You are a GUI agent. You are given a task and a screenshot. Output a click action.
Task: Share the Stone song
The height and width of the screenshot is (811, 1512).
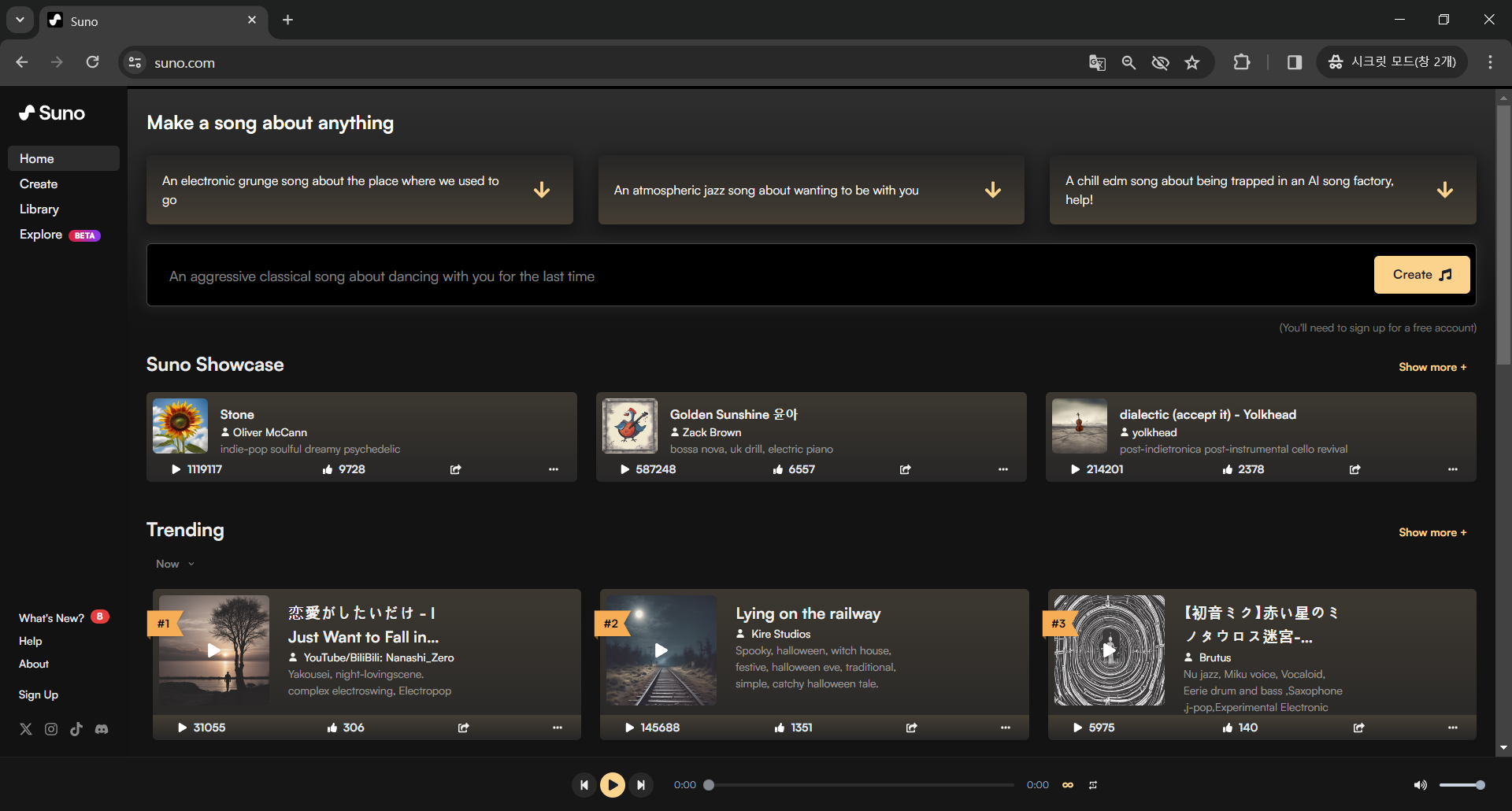(455, 469)
